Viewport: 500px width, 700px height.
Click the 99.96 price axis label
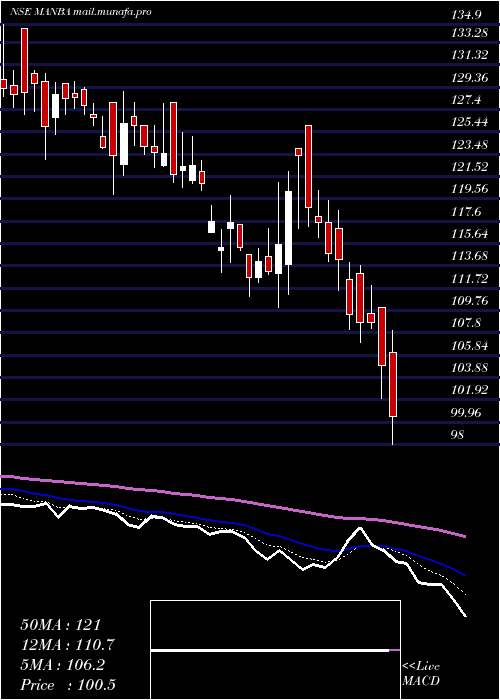pos(467,412)
